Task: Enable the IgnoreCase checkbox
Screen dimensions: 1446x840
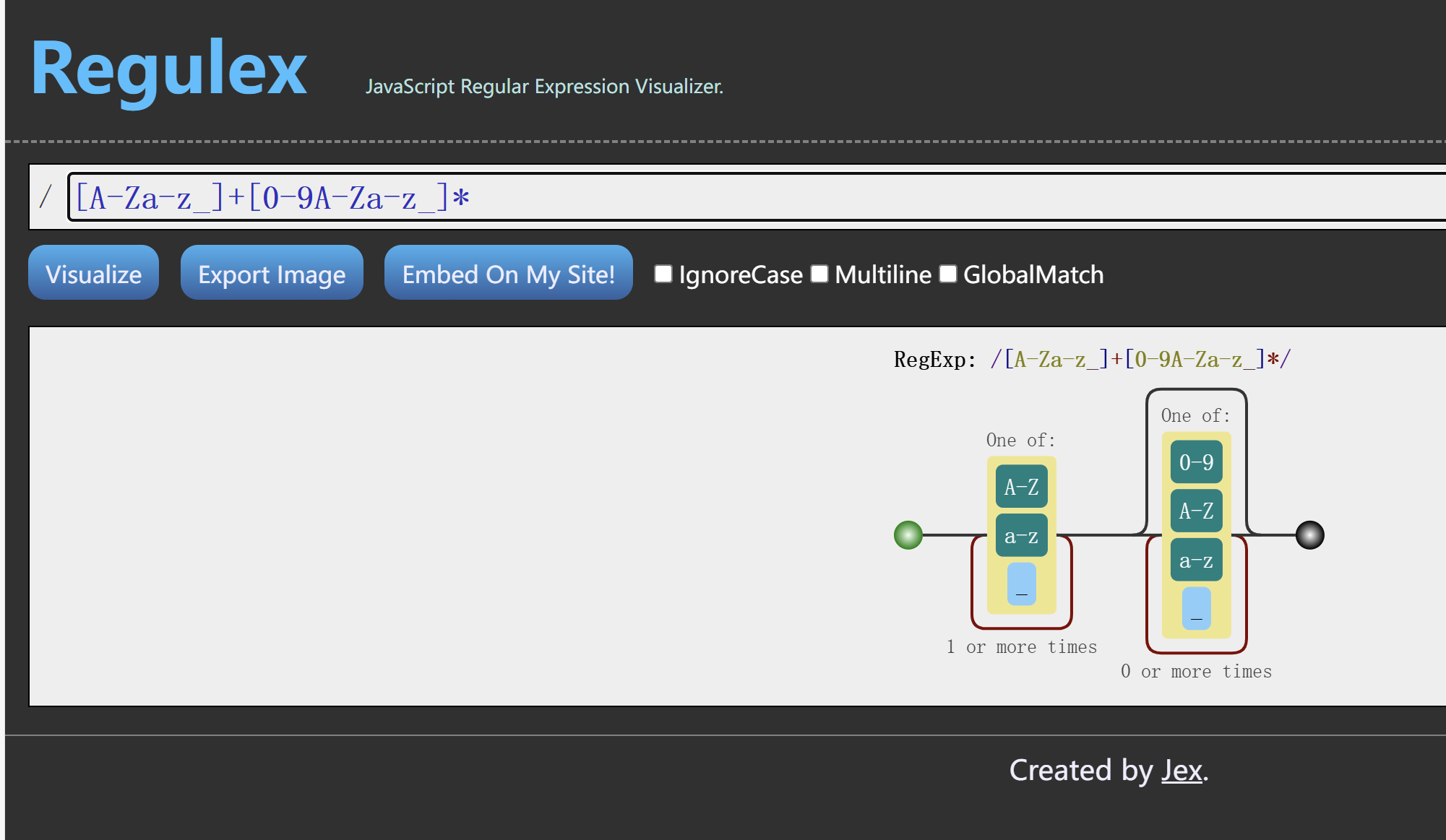Action: (x=663, y=274)
